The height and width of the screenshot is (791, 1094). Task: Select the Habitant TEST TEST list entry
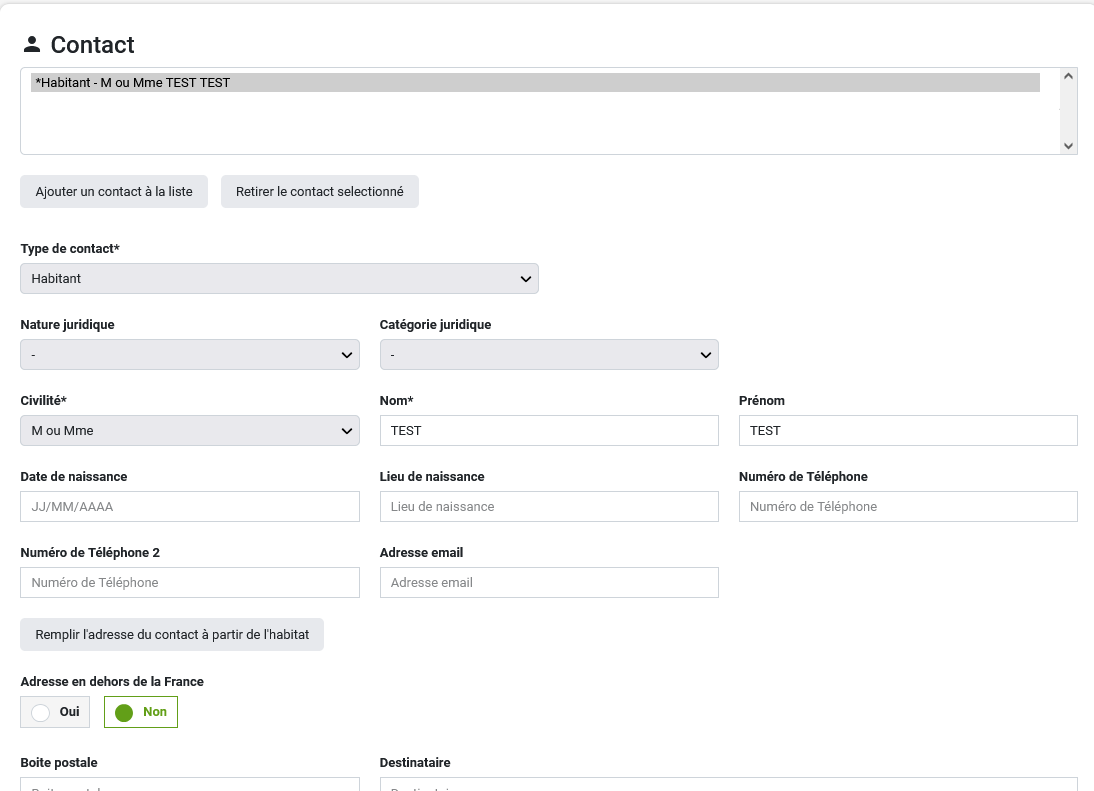point(535,83)
